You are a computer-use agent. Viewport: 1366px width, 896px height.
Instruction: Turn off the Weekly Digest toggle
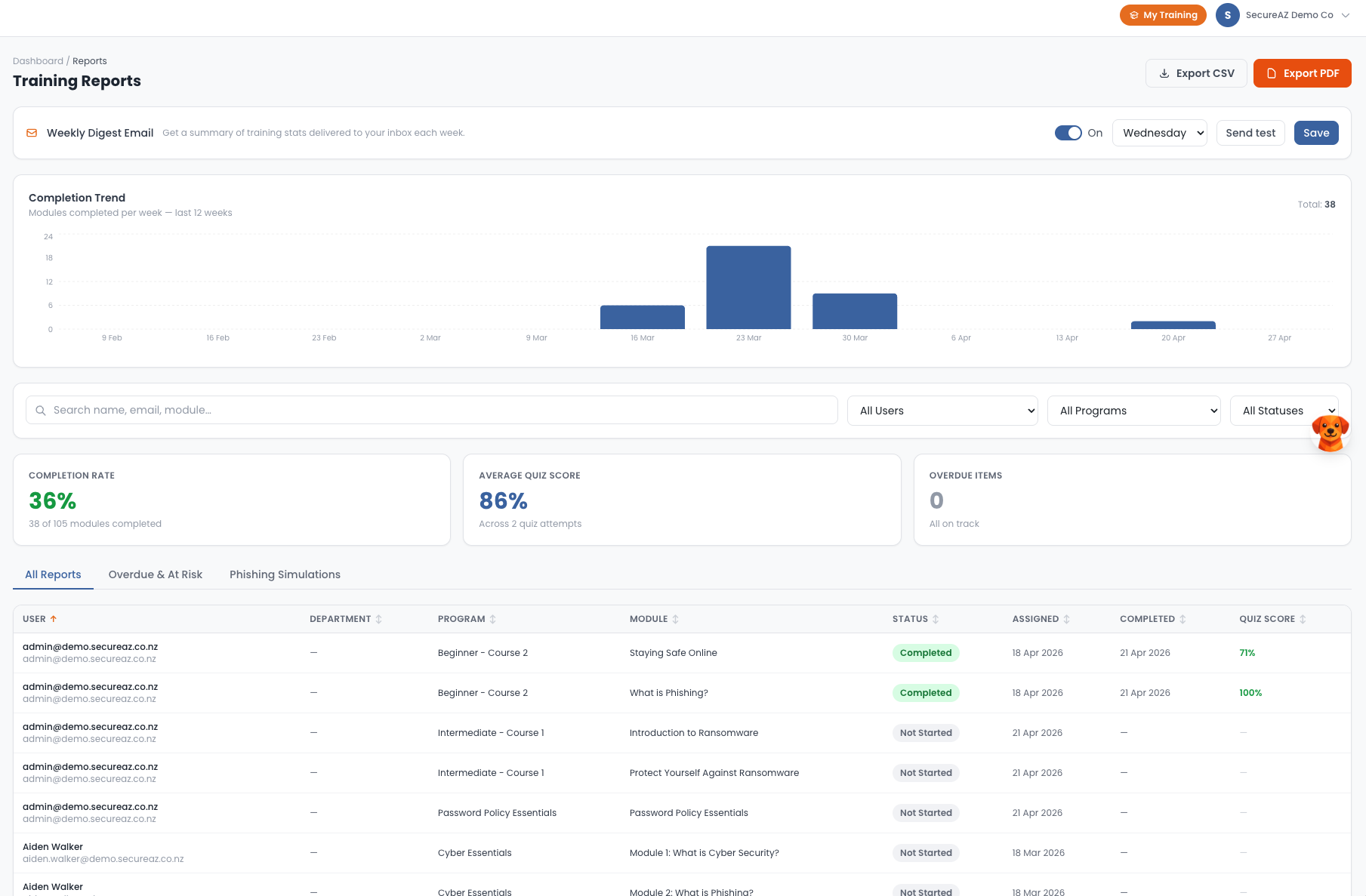[x=1068, y=133]
